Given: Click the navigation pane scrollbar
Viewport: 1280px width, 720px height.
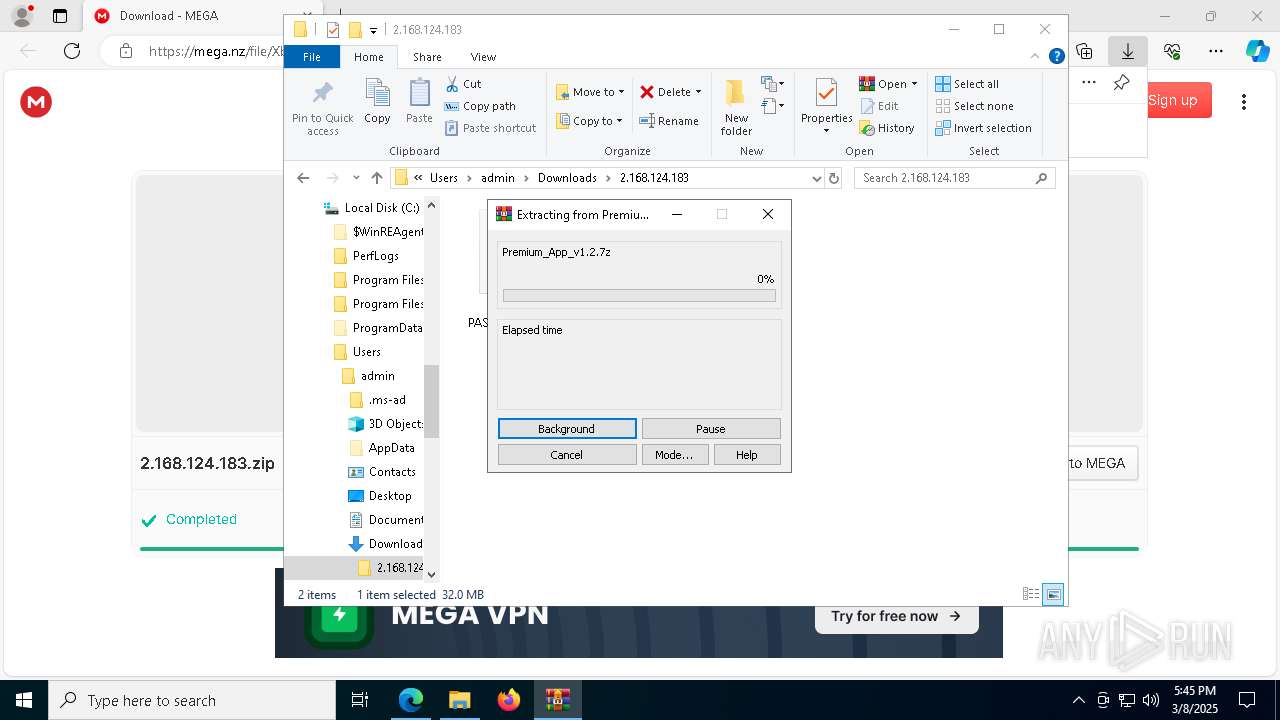Looking at the screenshot, I should tap(431, 401).
